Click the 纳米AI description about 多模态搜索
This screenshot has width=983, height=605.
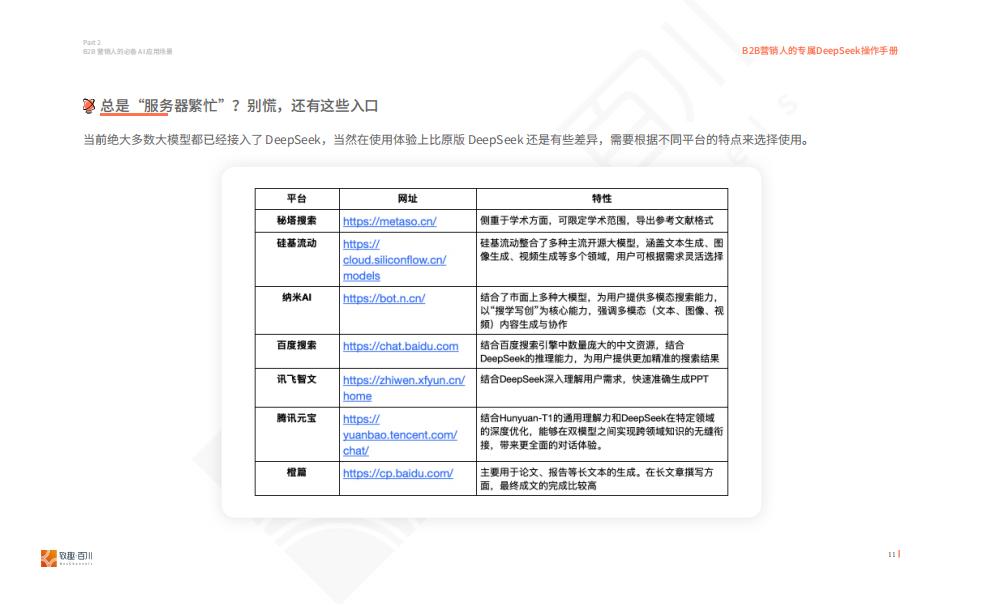click(602, 310)
